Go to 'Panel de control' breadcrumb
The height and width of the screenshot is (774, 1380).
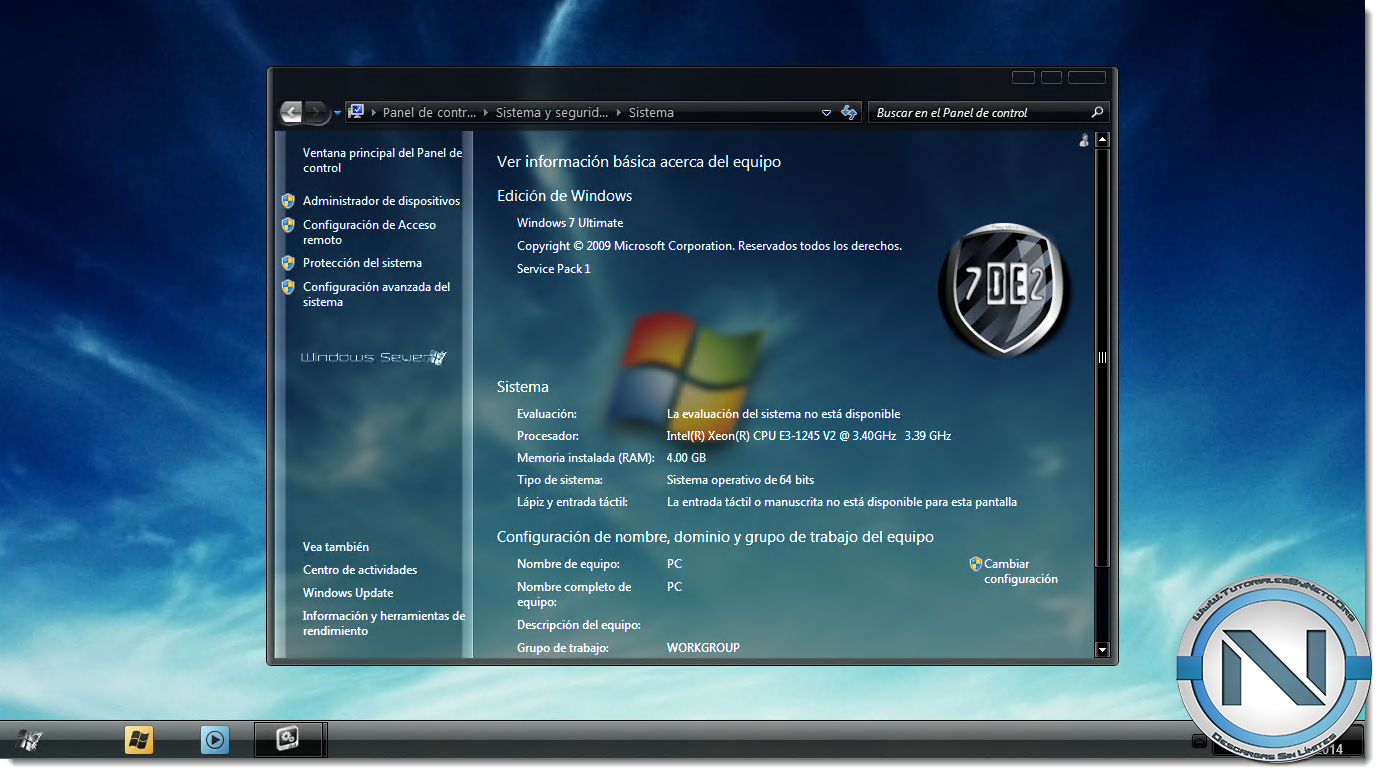coord(429,113)
